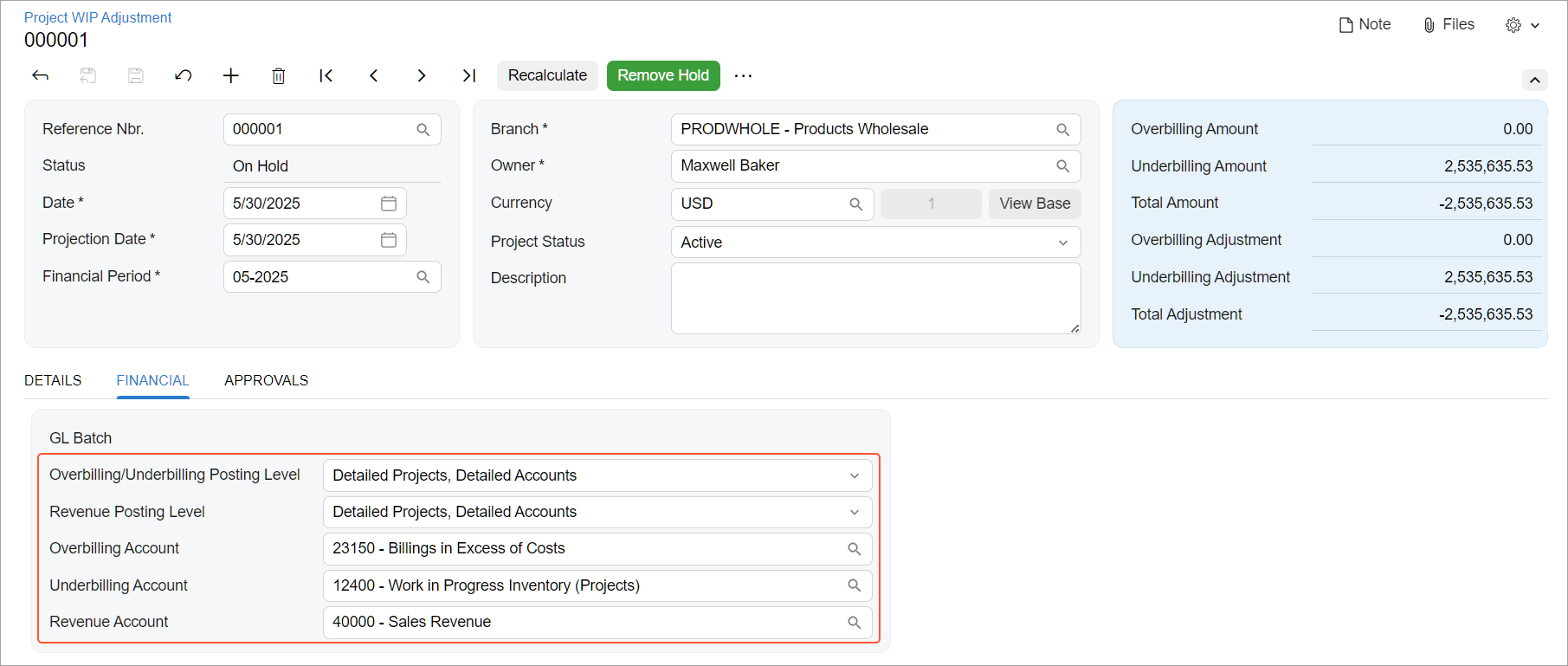Click into the Description text box
This screenshot has width=1568, height=666.
874,298
